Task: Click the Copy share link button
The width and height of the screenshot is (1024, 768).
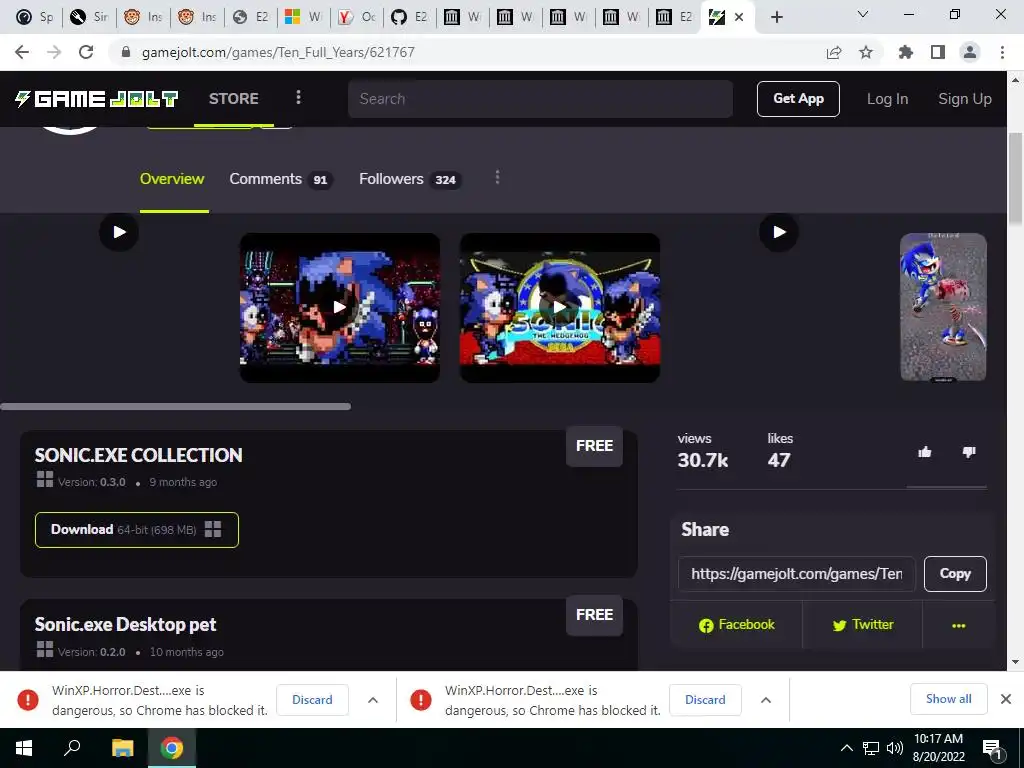Action: point(955,573)
